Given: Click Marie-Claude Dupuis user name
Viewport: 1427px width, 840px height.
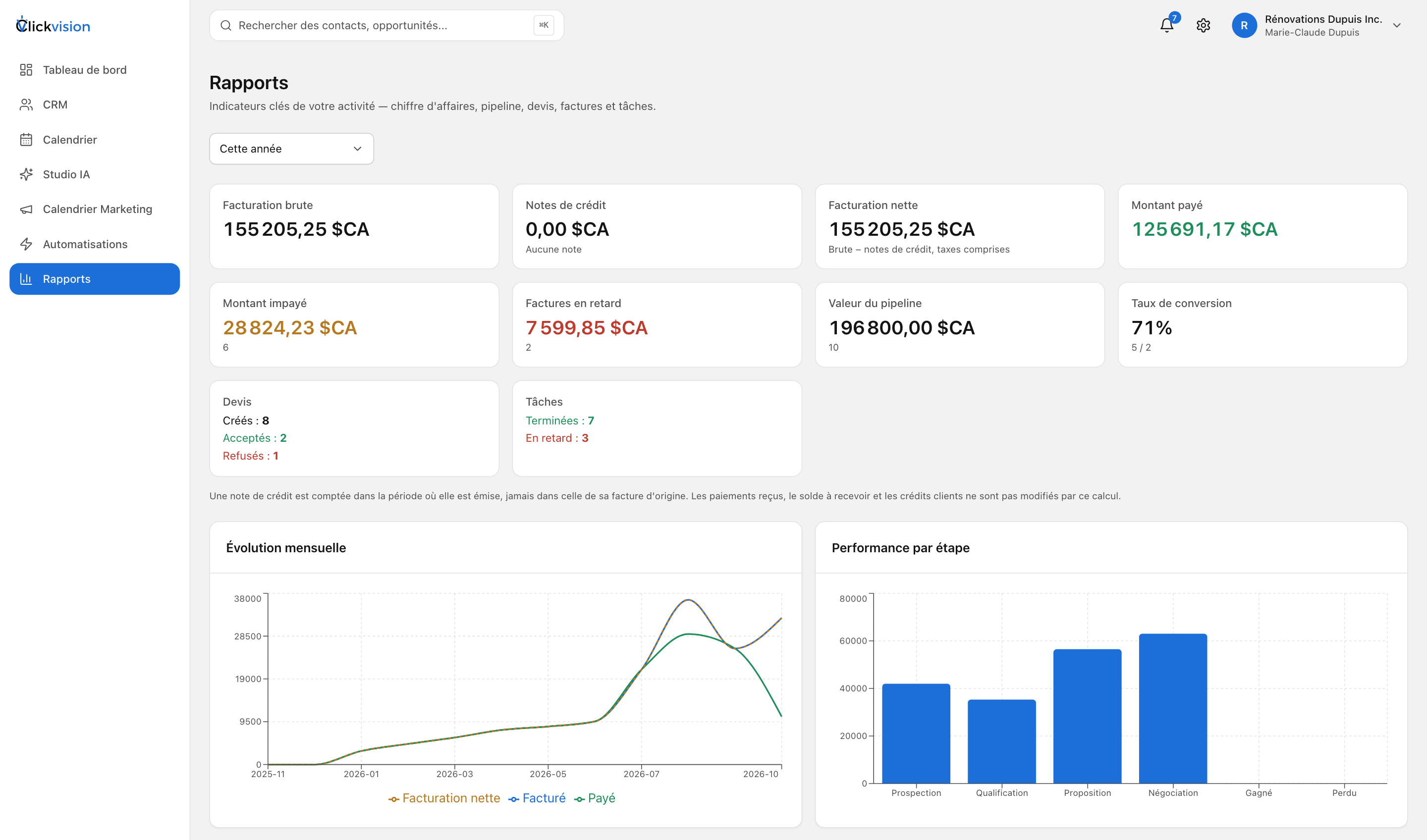Looking at the screenshot, I should pos(1312,32).
